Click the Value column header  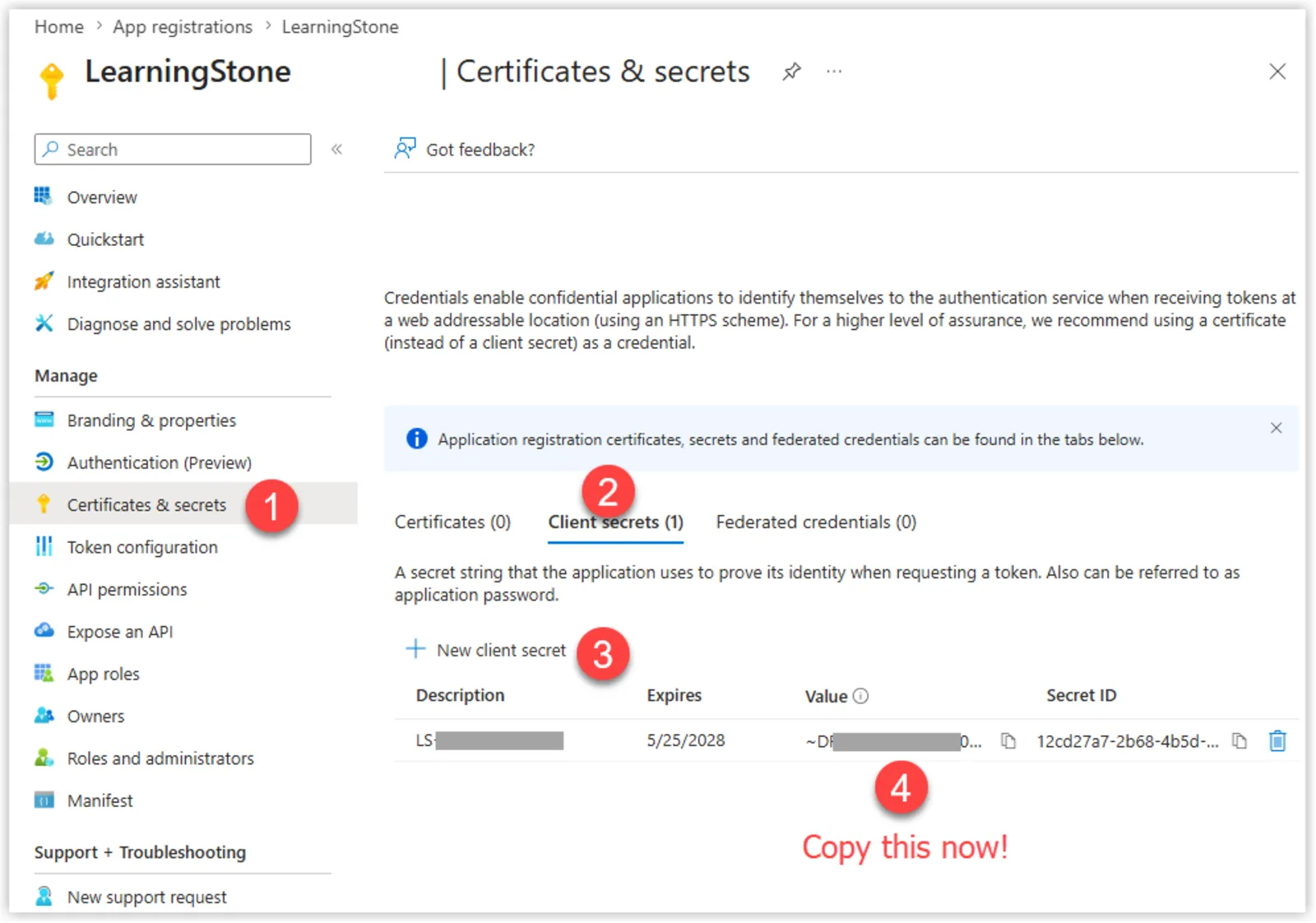tap(826, 696)
